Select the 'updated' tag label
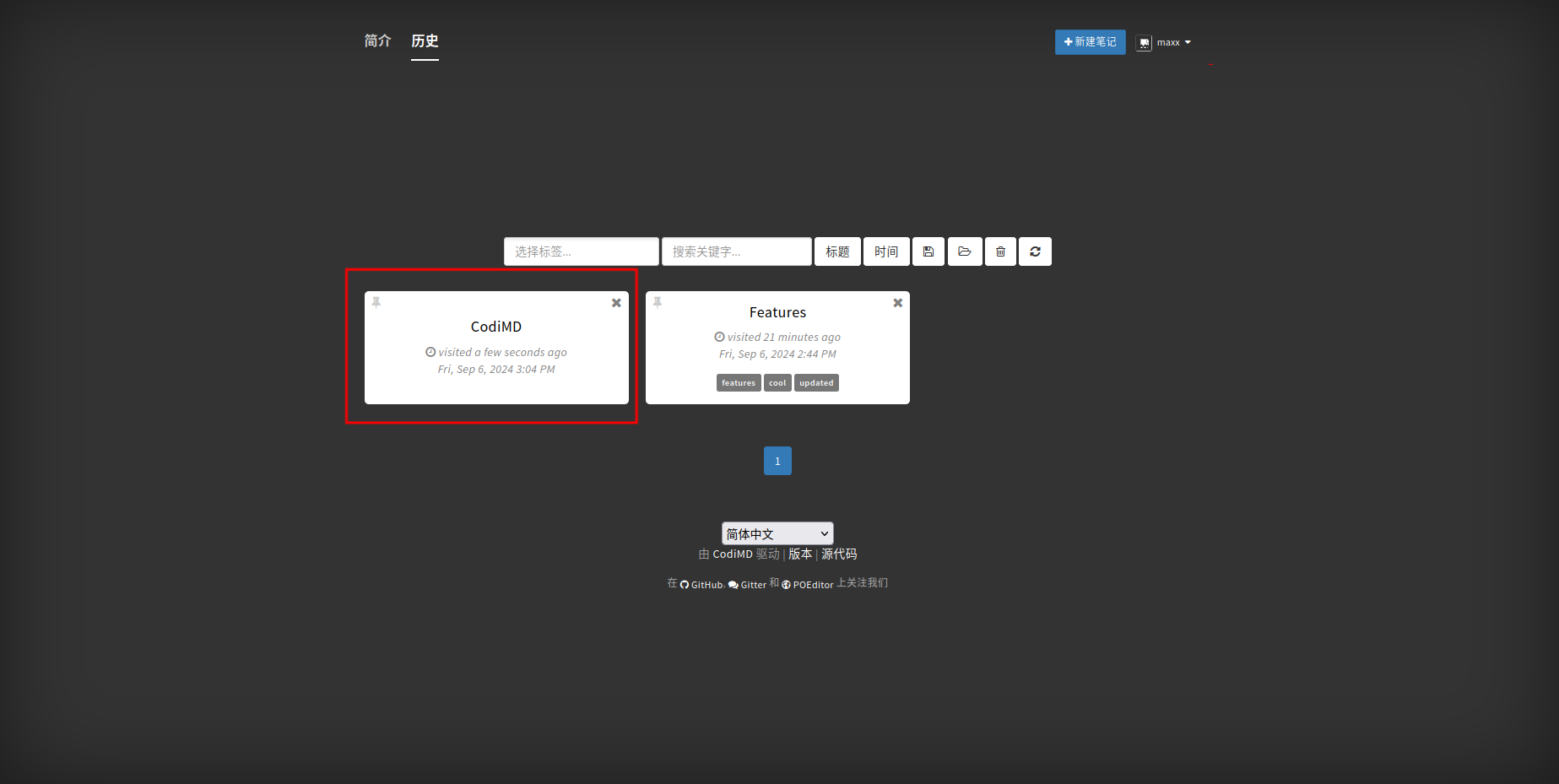The width and height of the screenshot is (1559, 784). click(x=816, y=383)
